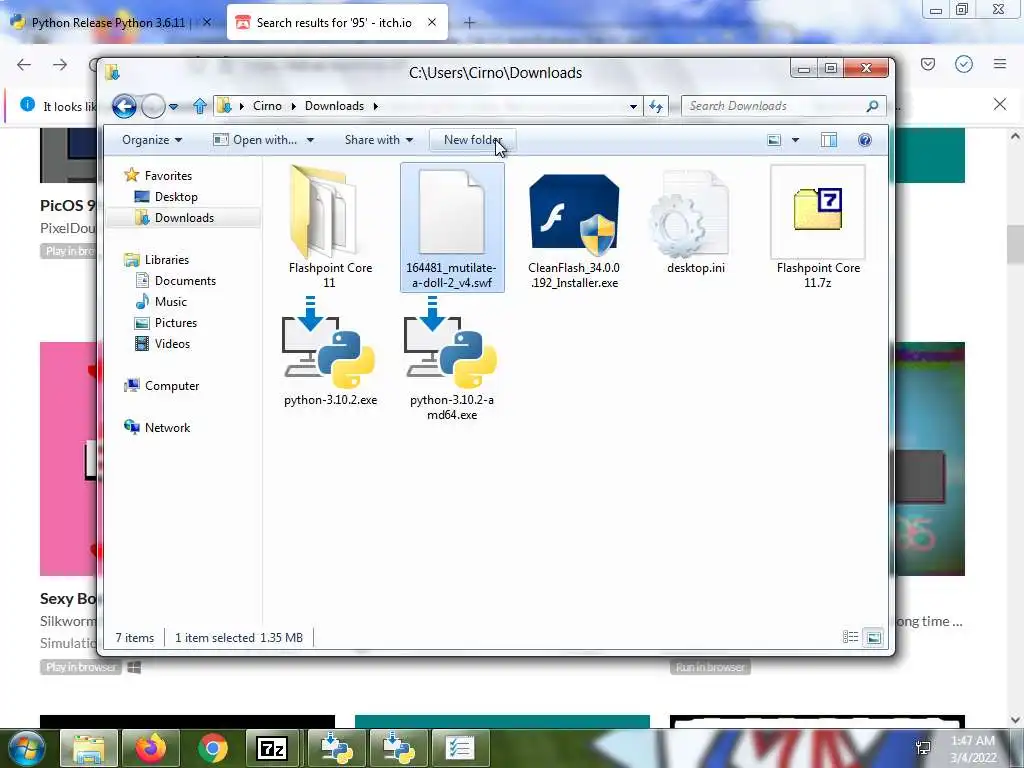Click Downloads in the address breadcrumb

[x=334, y=106]
